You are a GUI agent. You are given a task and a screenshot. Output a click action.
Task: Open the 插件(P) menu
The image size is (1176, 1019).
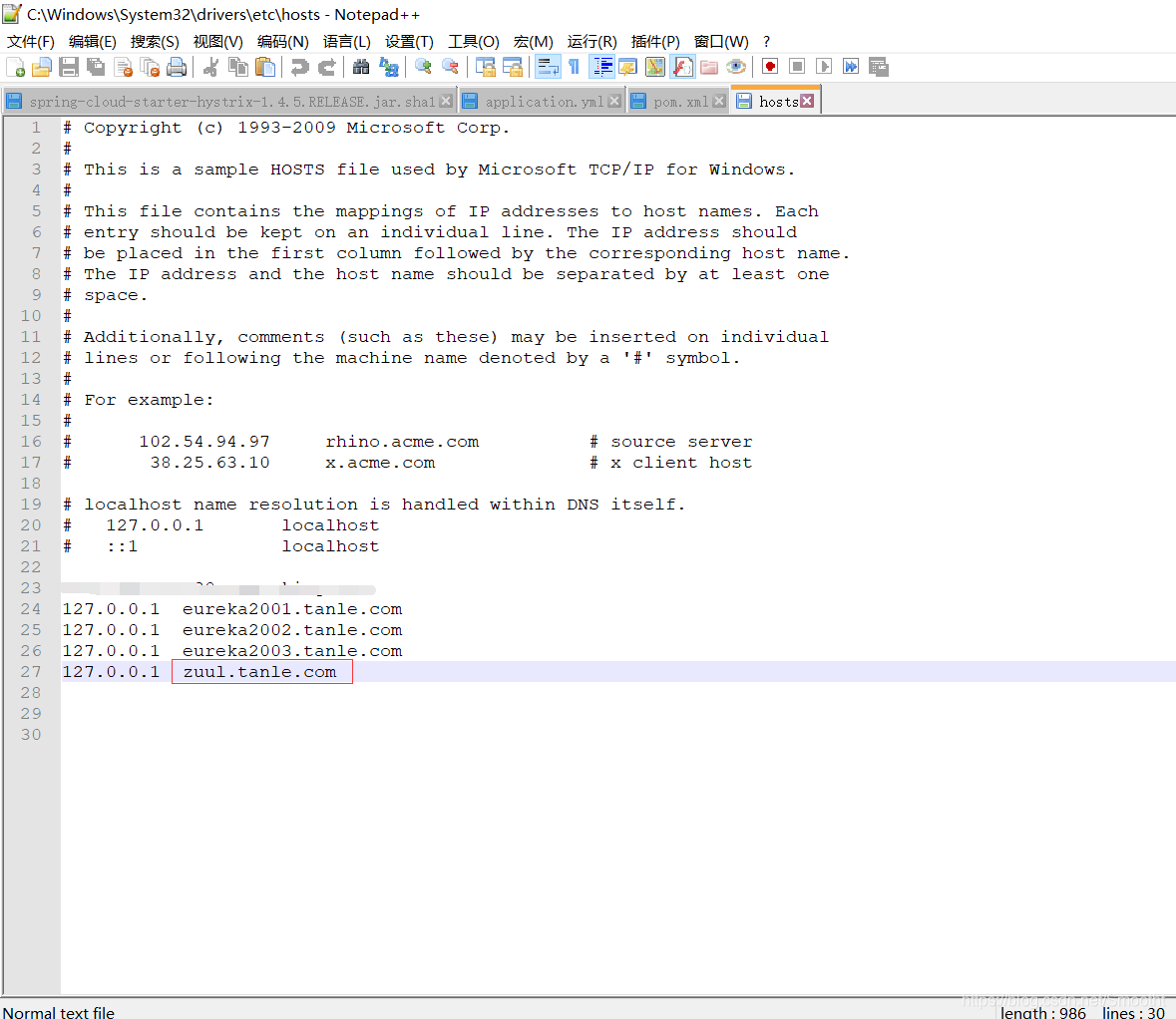(655, 41)
